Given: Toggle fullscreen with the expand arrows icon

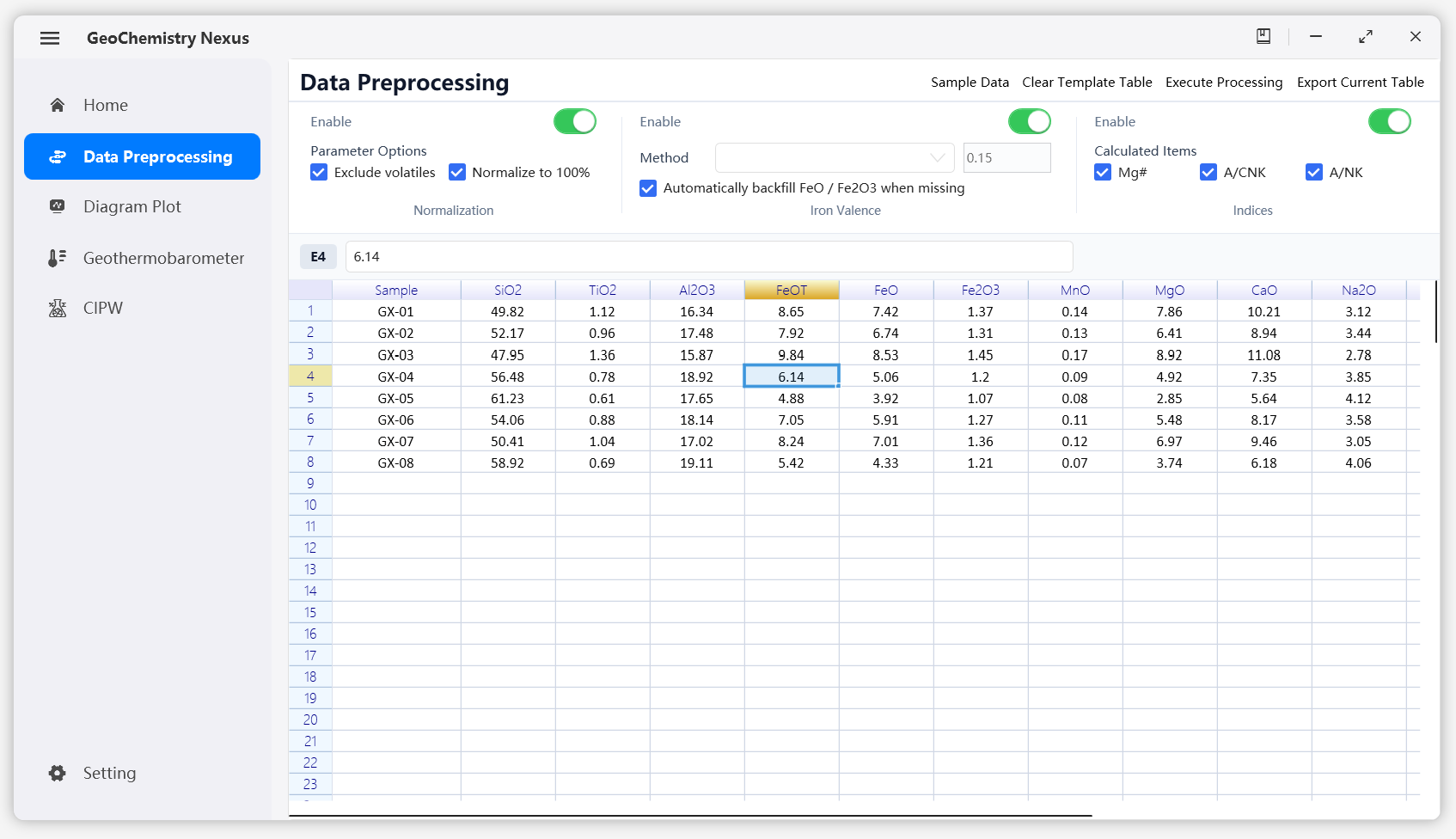Looking at the screenshot, I should [1366, 36].
